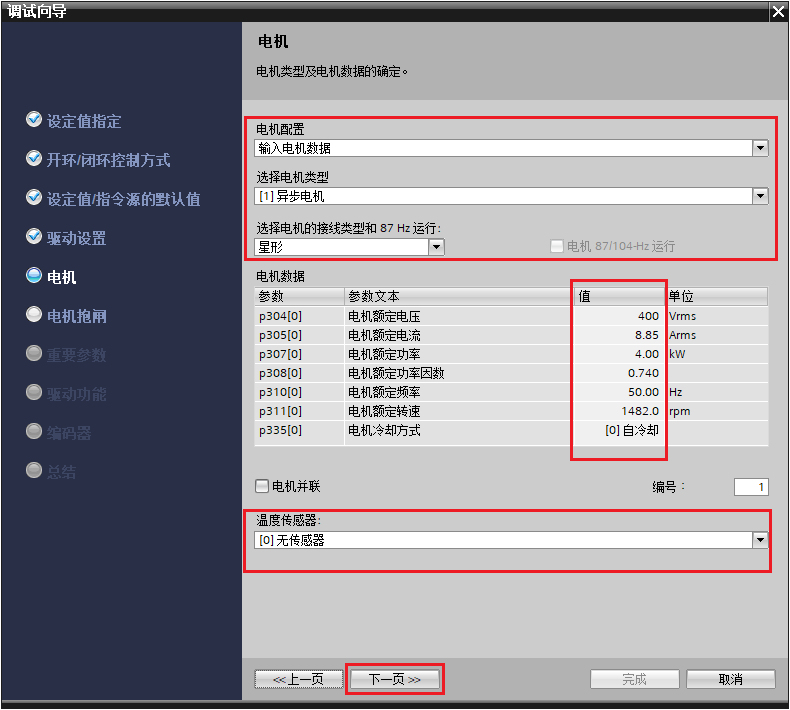
Task: Click the 开环/闭环控制方式 step checkmark icon
Action: (x=34, y=159)
